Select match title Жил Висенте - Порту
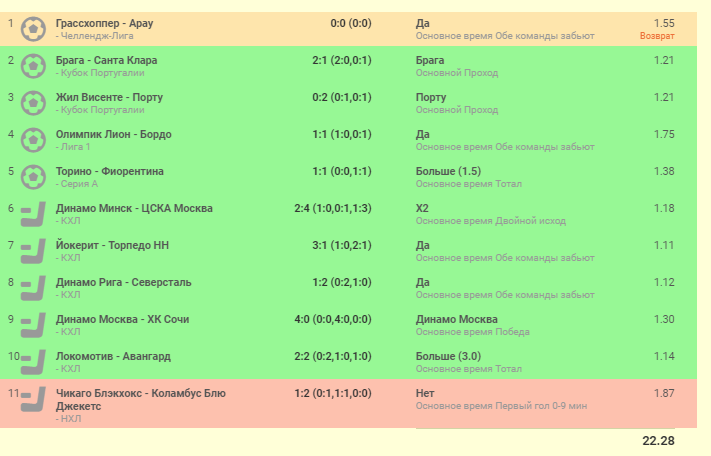The height and width of the screenshot is (456, 711). click(109, 97)
